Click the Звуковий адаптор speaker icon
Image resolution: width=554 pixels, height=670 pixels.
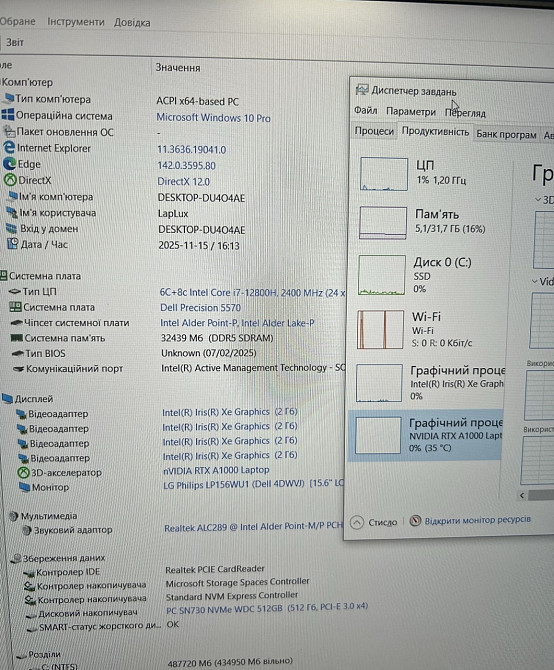click(27, 530)
